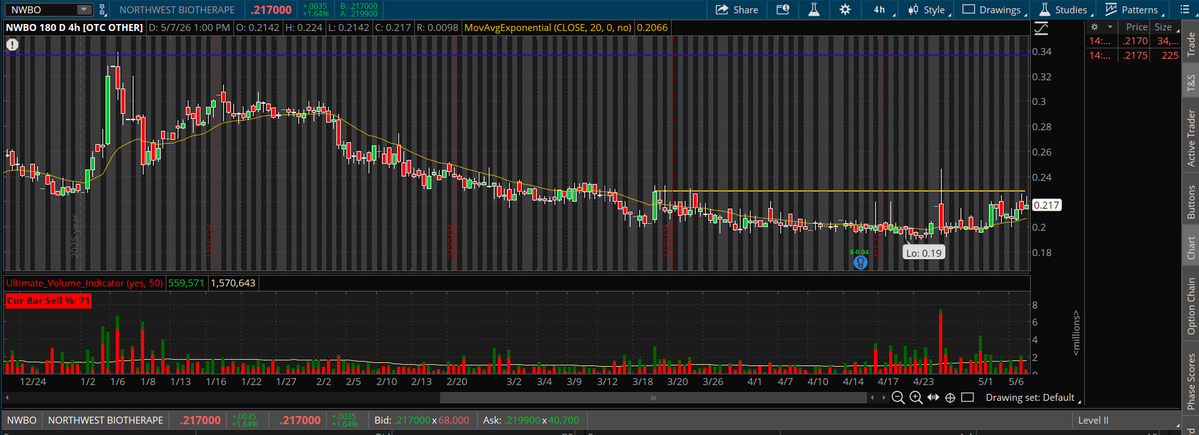Open the Time & Sales gear settings
This screenshot has height=435, width=1199.
click(x=1094, y=26)
